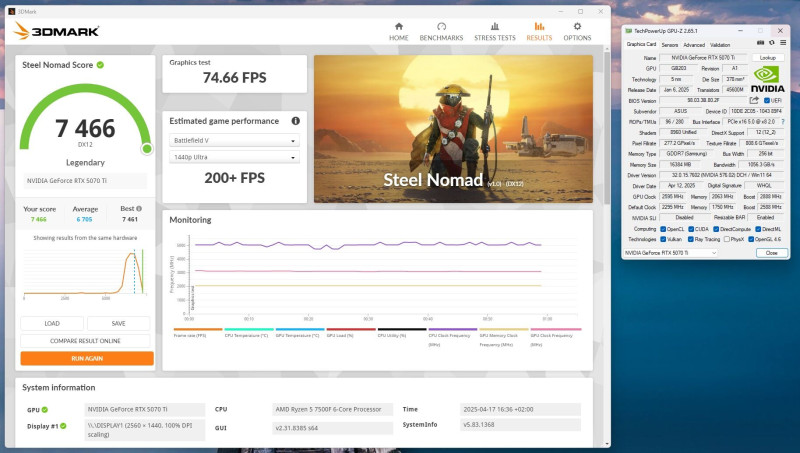The image size is (800, 453).
Task: Click the Average score 6 705
Action: coord(85,219)
